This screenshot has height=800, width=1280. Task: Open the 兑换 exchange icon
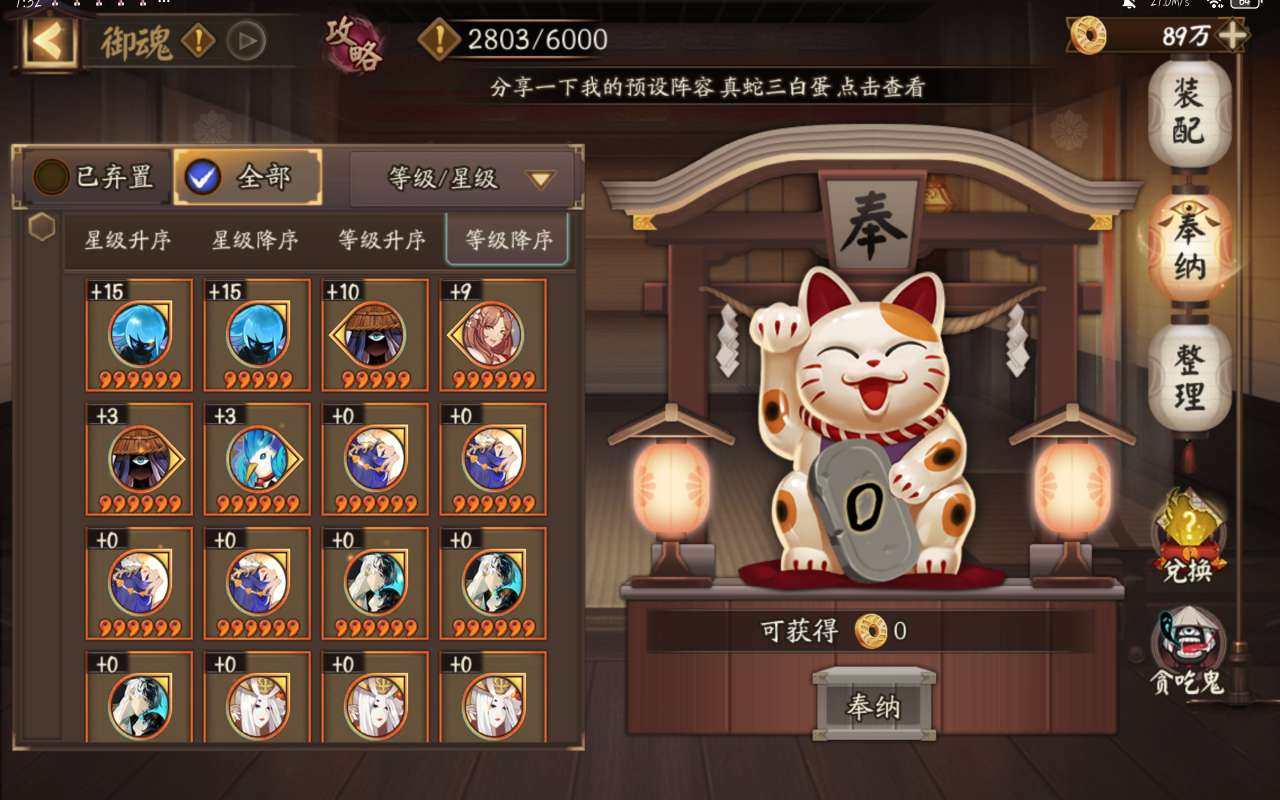[x=1188, y=540]
